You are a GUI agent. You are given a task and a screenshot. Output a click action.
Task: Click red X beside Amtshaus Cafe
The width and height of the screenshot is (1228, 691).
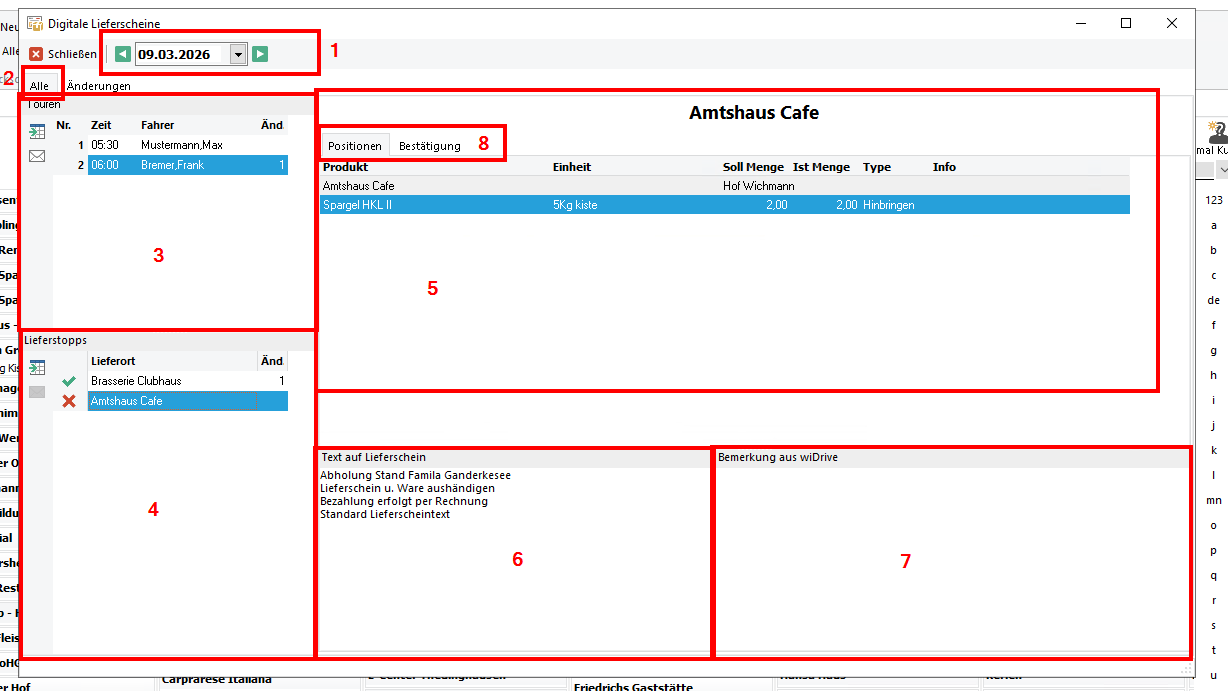(x=69, y=401)
